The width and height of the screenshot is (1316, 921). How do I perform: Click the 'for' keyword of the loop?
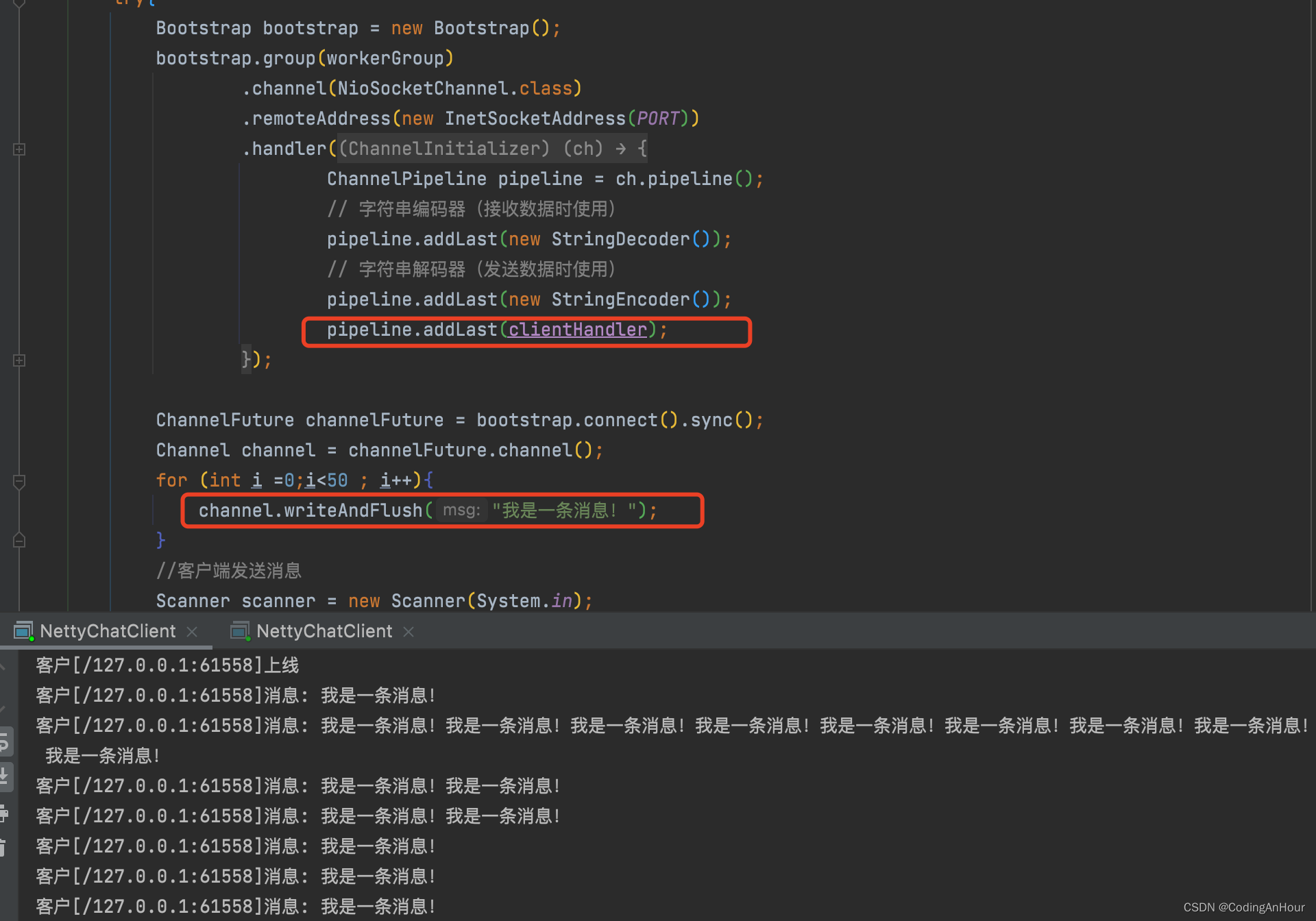(x=171, y=480)
